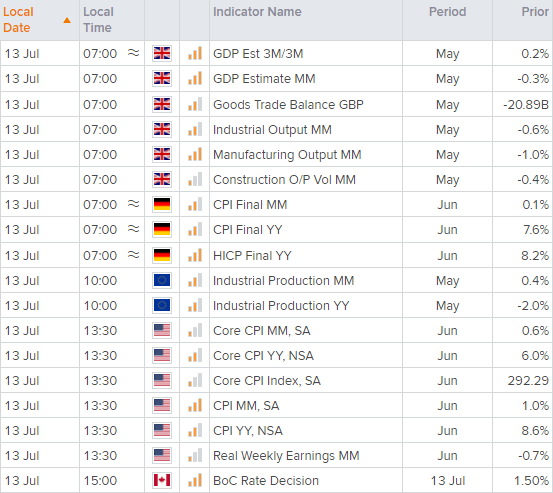Click UK flag in GDP Estimate MM row
This screenshot has height=493, width=553.
(162, 79)
